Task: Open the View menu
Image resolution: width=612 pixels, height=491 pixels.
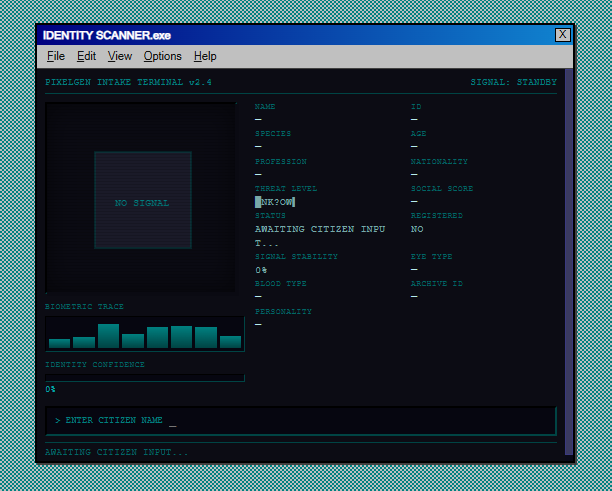Action: coord(120,56)
